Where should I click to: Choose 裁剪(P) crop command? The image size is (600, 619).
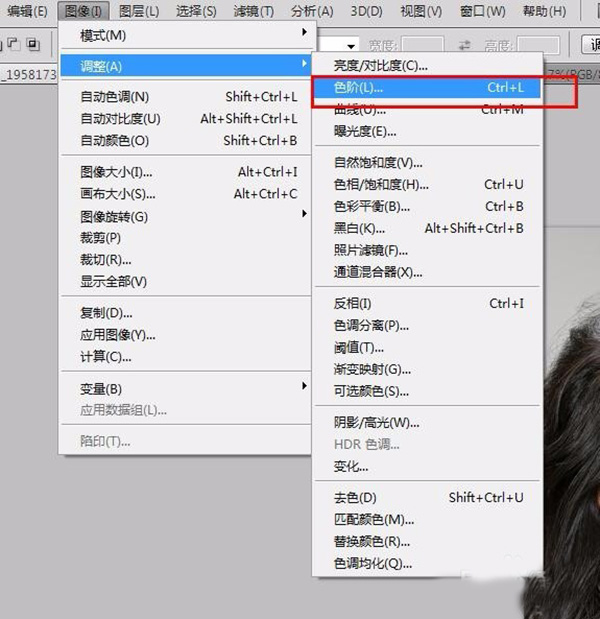(x=186, y=238)
